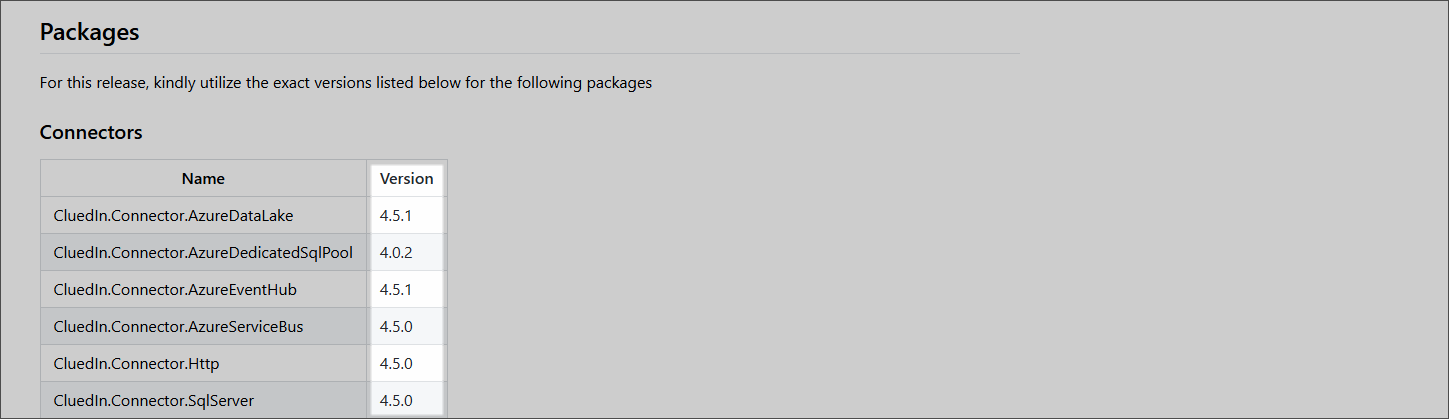The width and height of the screenshot is (1449, 419).
Task: Select the CluedIn.Connector.Http name cell
Action: (136, 363)
